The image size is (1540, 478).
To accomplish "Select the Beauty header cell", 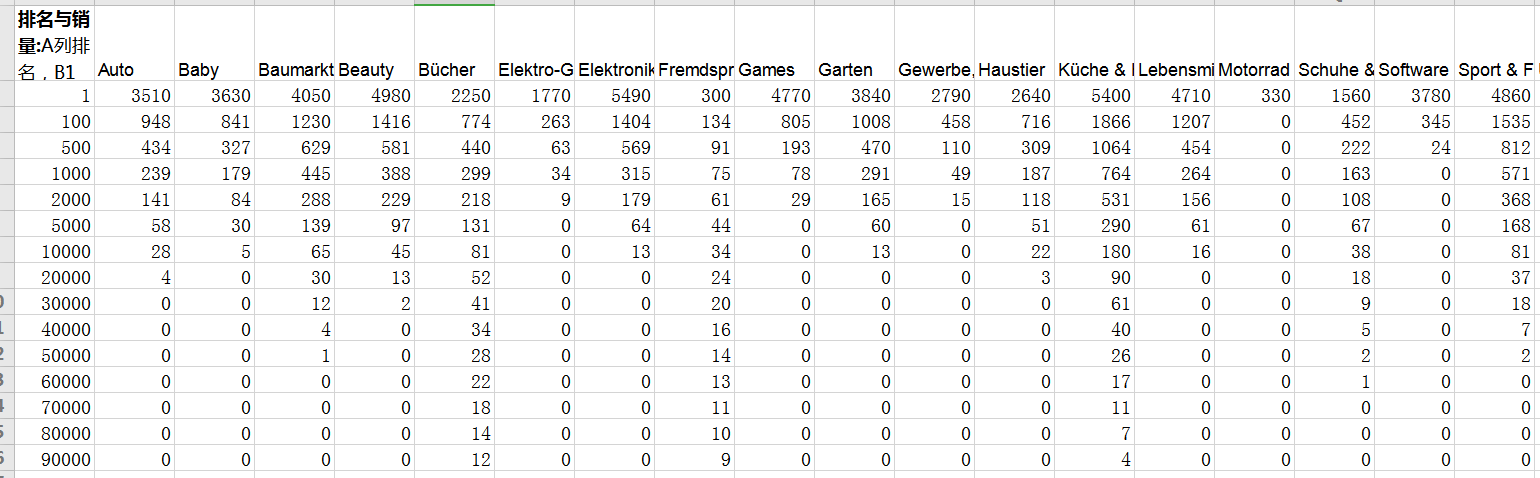I will 374,44.
